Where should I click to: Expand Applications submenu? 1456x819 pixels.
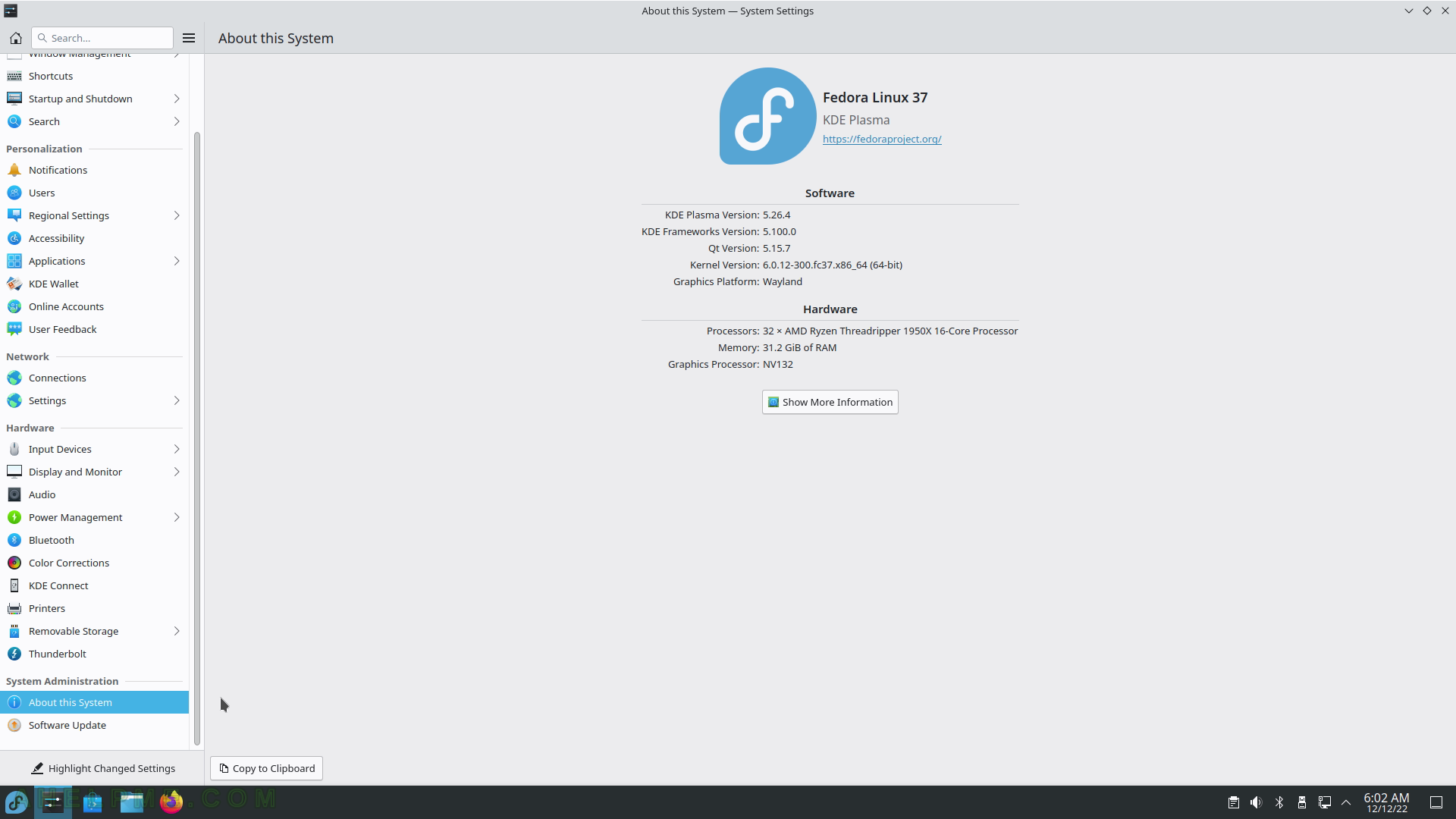click(177, 261)
